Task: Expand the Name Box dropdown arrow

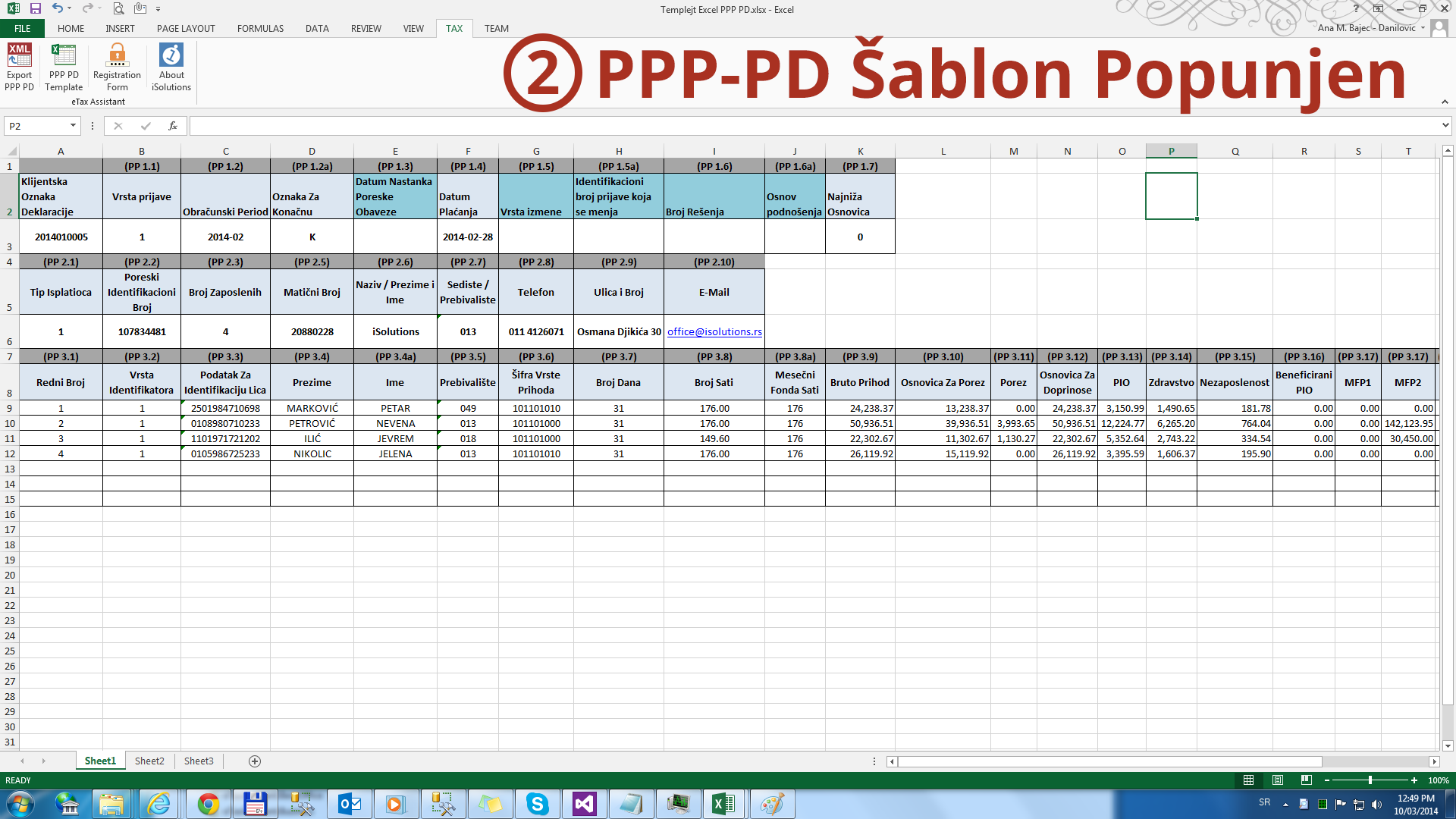Action: pyautogui.click(x=73, y=126)
